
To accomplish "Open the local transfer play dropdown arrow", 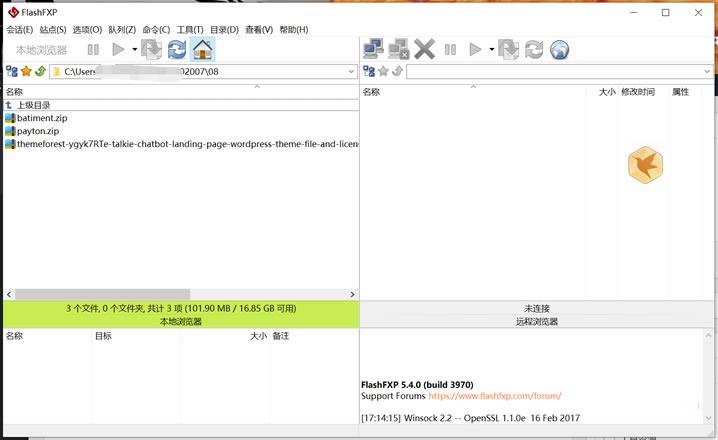I will [x=135, y=49].
